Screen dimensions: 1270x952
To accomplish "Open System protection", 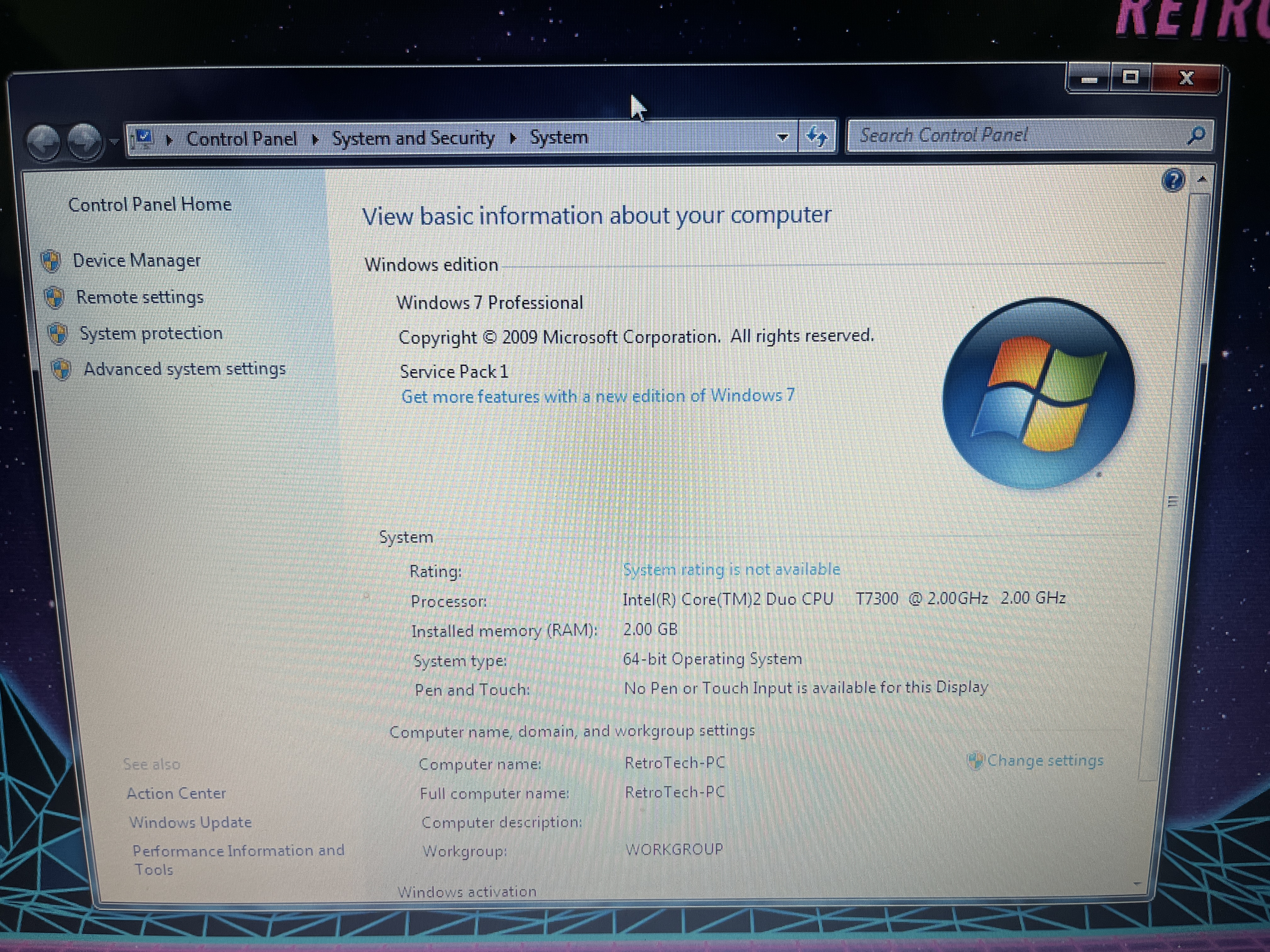I will 151,333.
